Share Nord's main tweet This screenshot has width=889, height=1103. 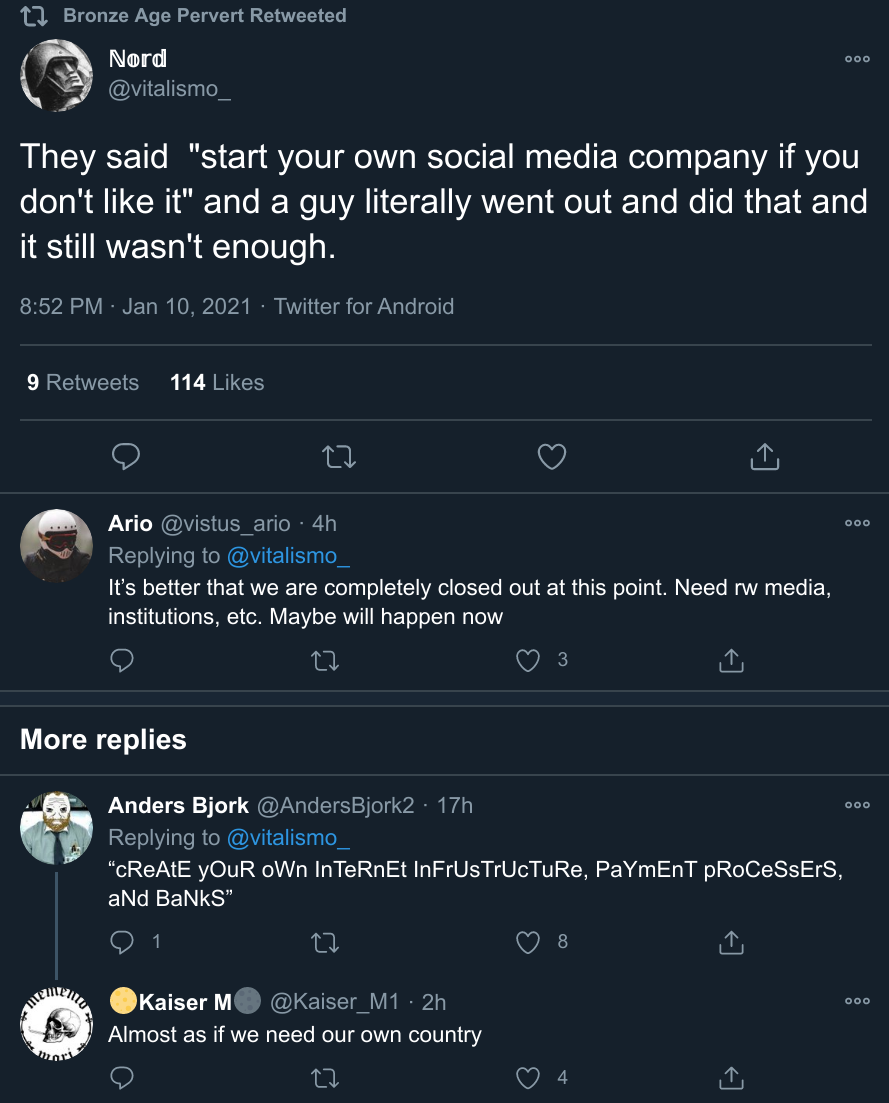(x=764, y=457)
